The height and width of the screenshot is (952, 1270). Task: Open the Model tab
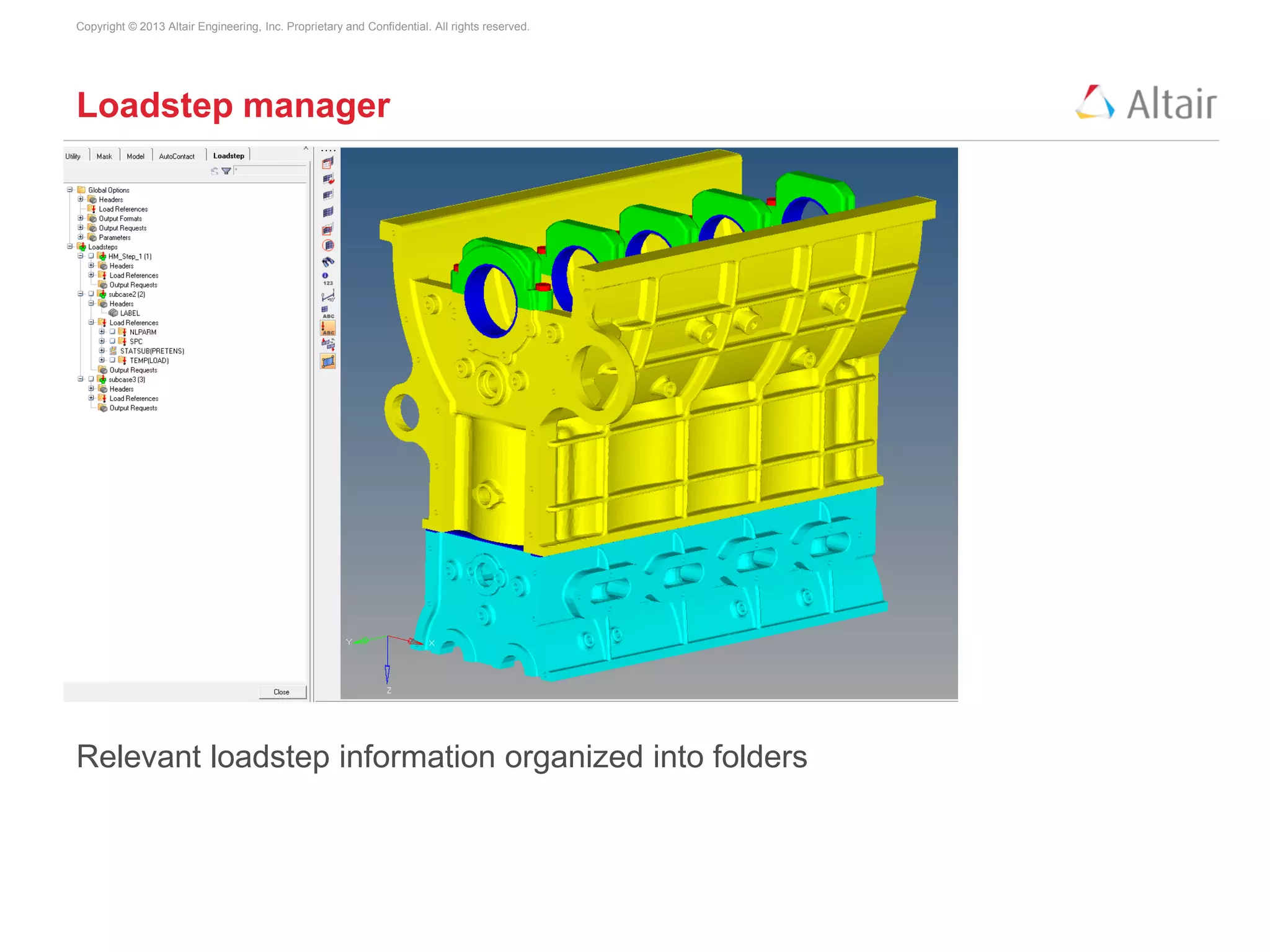(135, 156)
